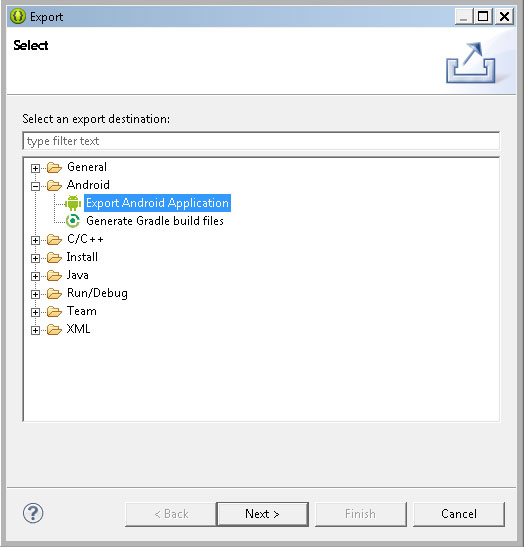This screenshot has height=547, width=524.
Task: Select the Run/Debug tree label
Action: pos(97,293)
